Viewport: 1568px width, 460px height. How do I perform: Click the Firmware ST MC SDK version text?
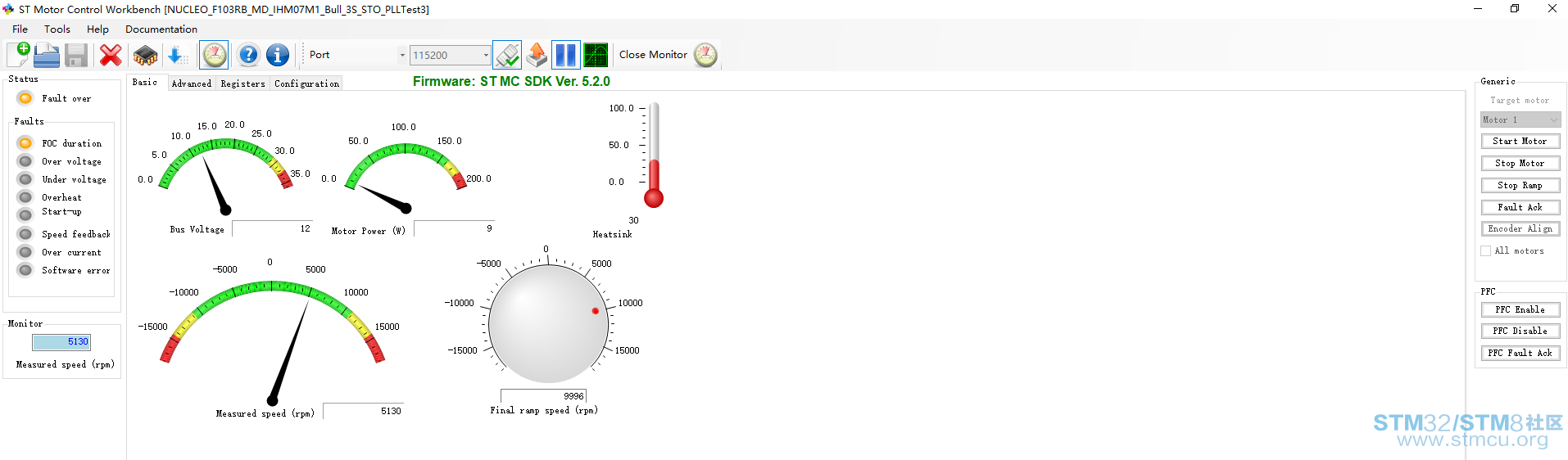pos(511,82)
